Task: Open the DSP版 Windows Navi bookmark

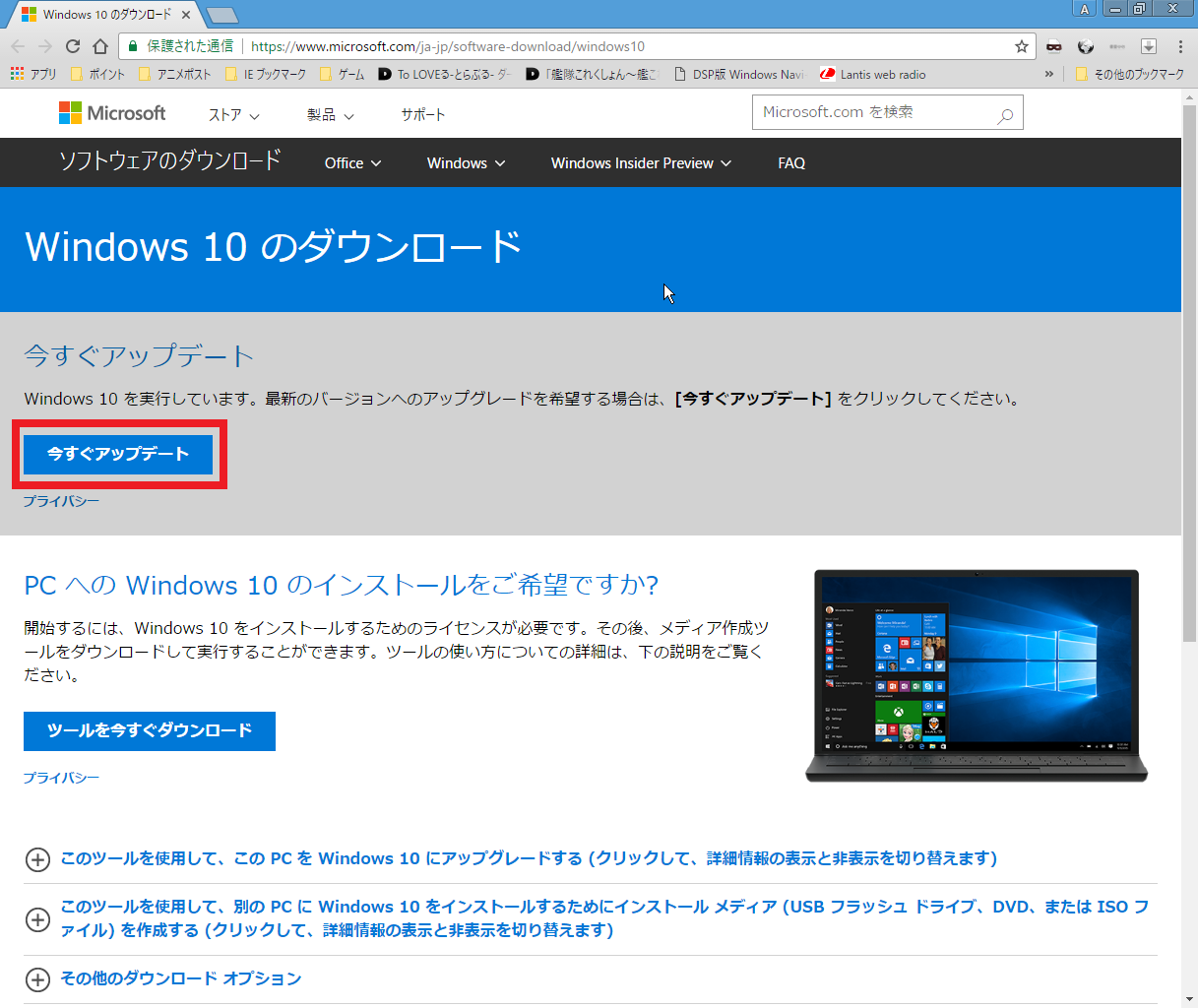Action: click(x=738, y=74)
